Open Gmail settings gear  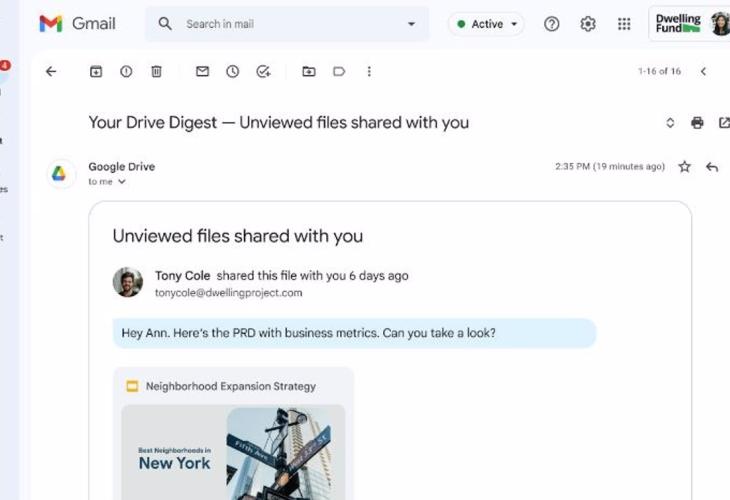[588, 24]
